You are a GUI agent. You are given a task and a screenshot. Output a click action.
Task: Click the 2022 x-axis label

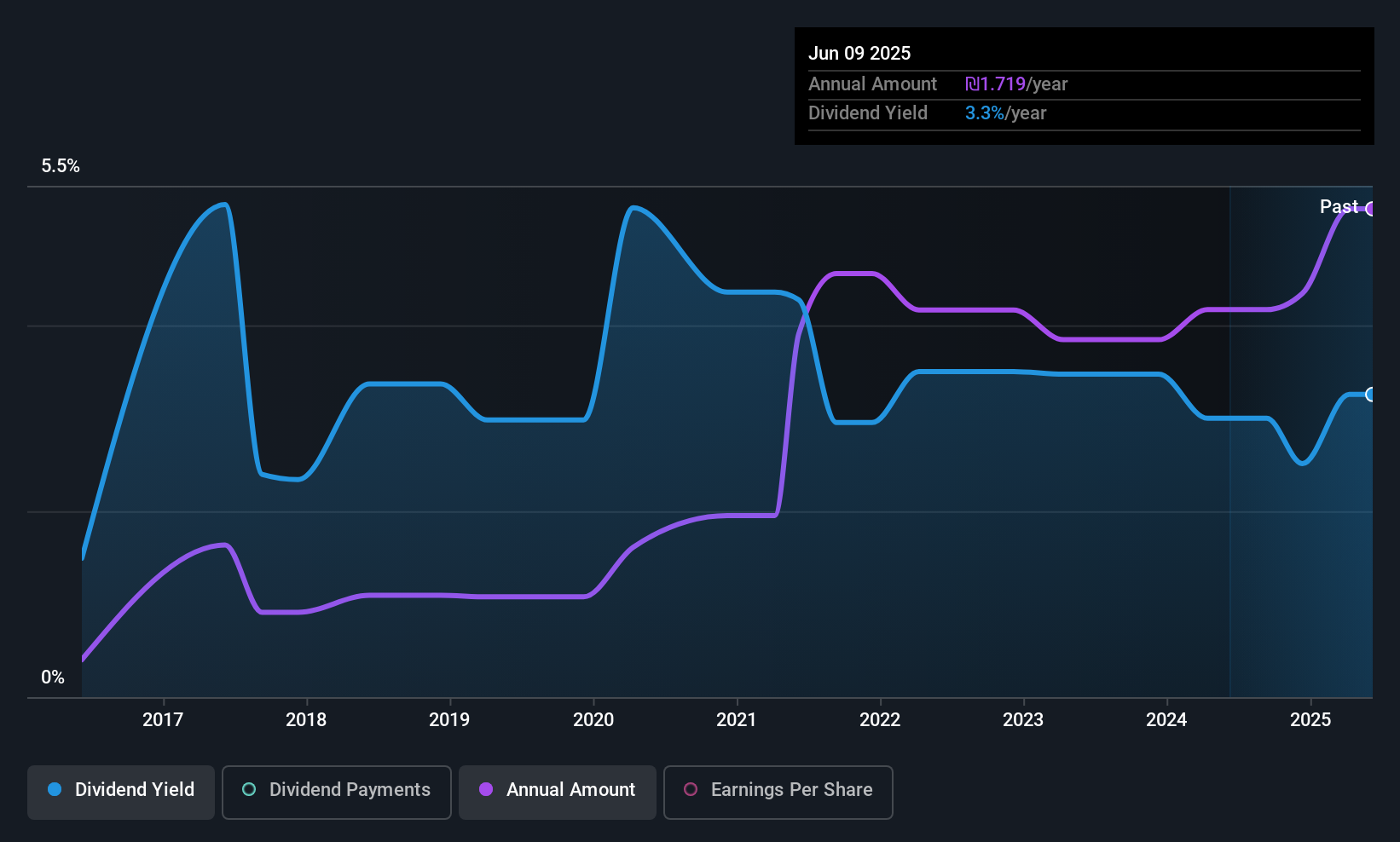[x=880, y=719]
